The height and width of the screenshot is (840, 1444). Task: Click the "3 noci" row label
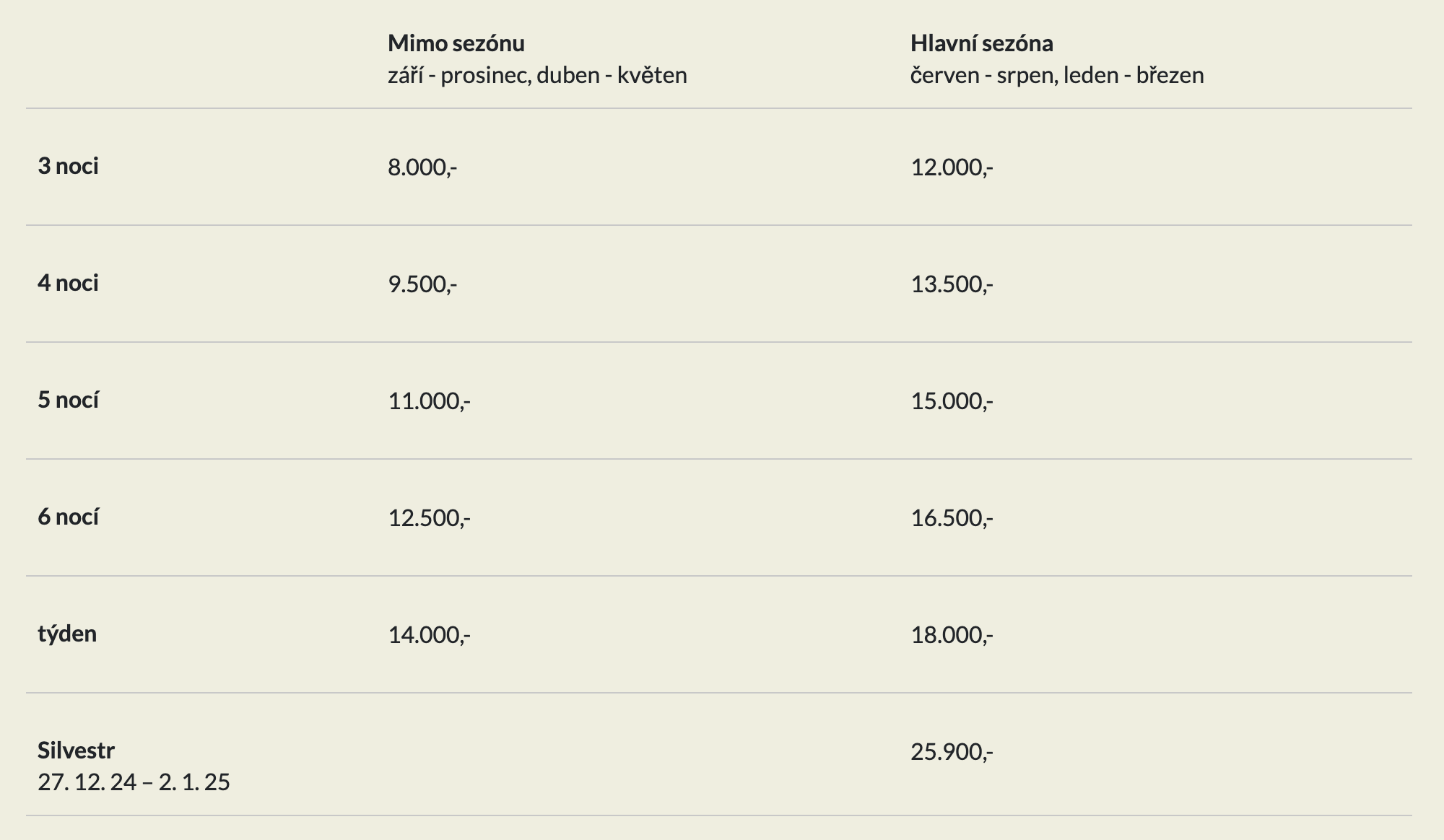[68, 166]
